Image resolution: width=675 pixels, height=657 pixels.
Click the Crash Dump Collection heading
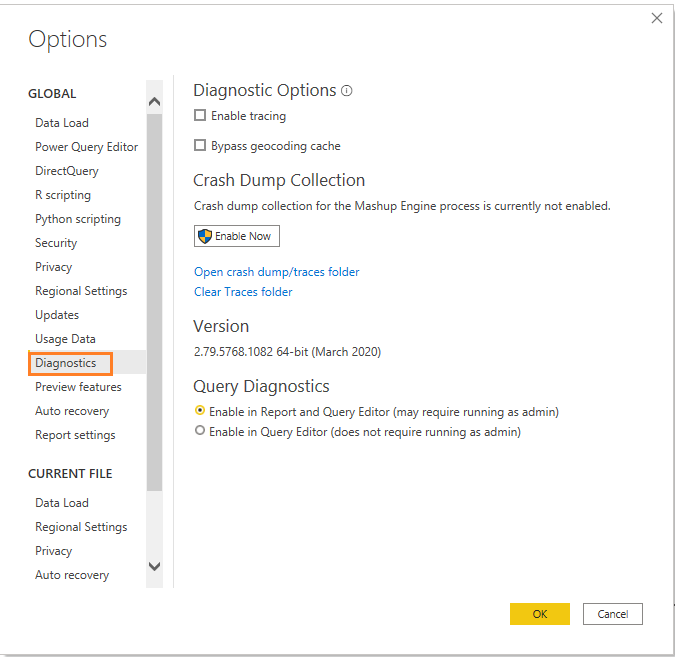click(x=279, y=180)
